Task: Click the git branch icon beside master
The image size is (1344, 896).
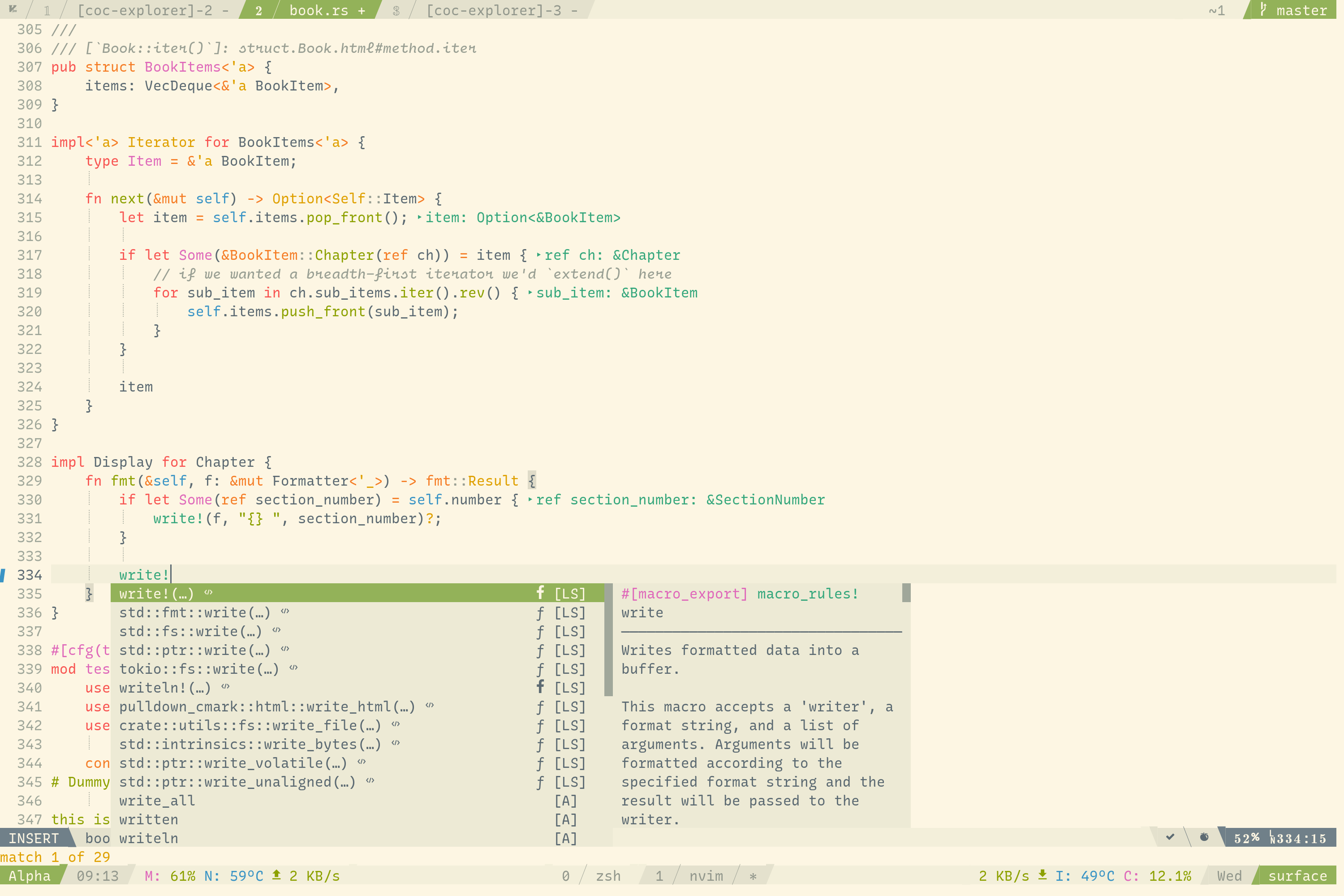Action: click(1263, 9)
